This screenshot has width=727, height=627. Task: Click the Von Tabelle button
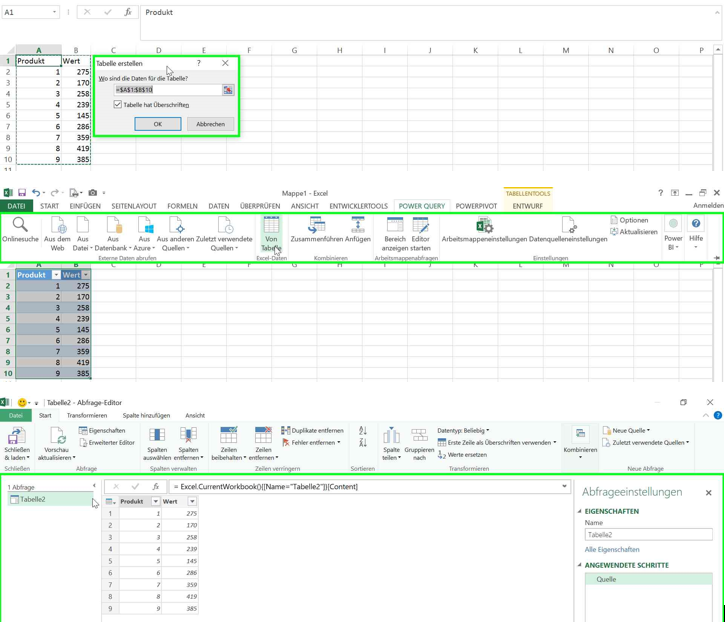[271, 234]
